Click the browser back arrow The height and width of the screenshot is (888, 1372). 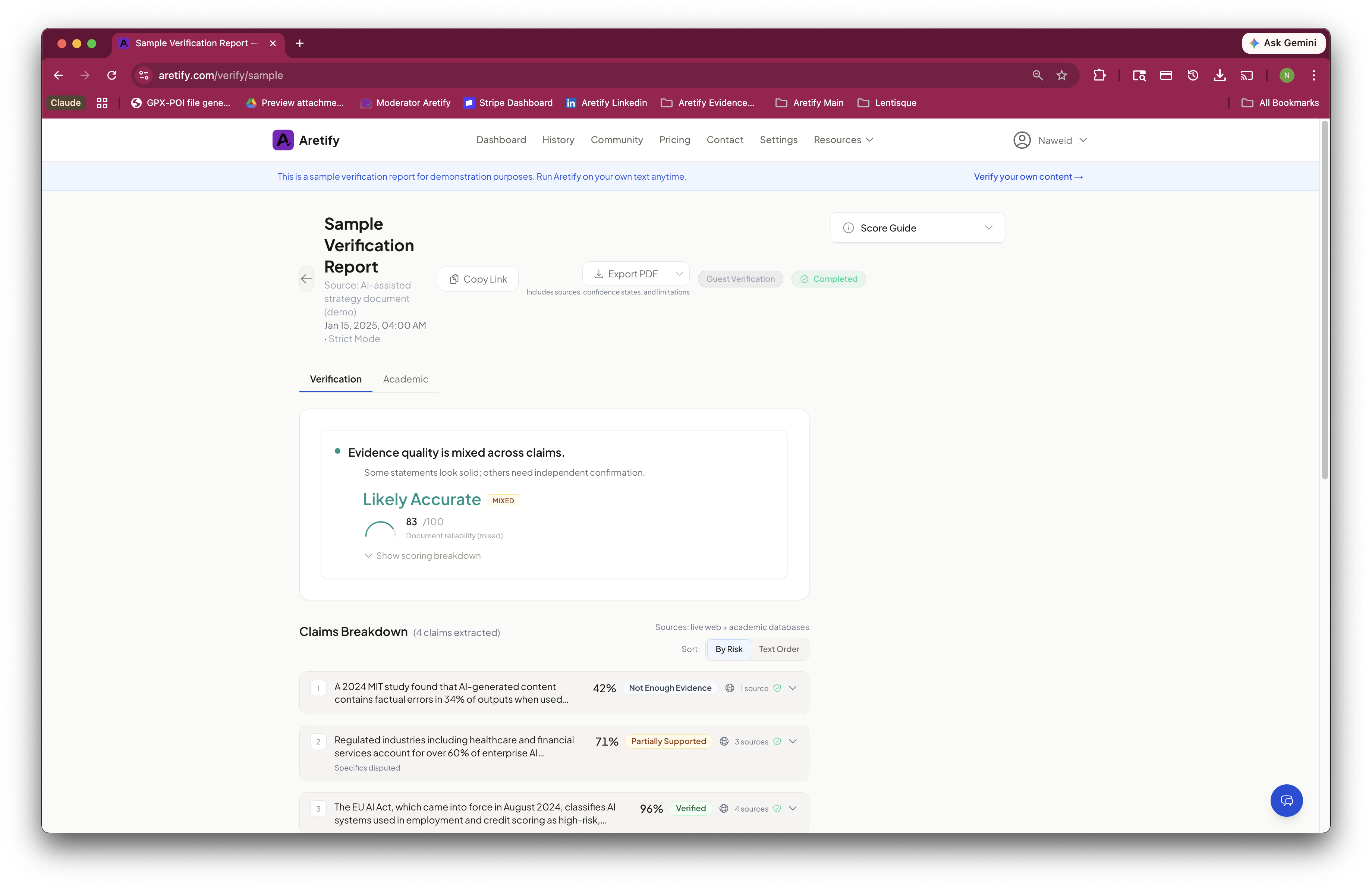tap(58, 75)
